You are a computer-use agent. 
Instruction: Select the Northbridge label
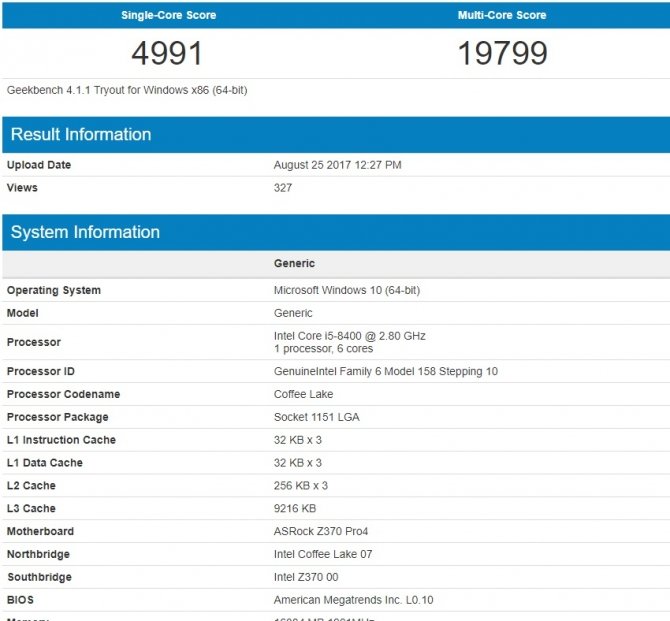tap(38, 554)
